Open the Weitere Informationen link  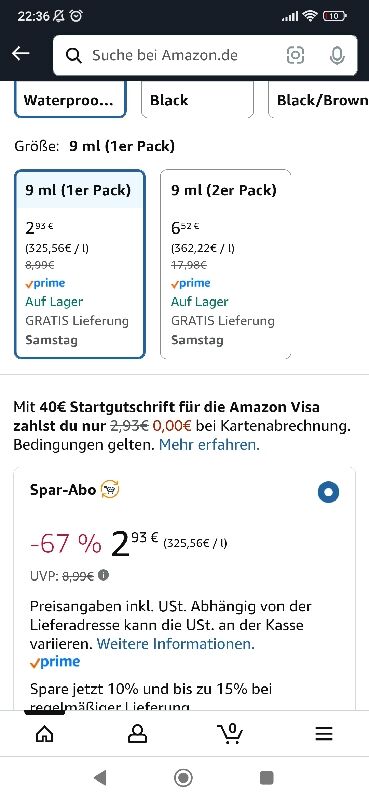point(176,643)
